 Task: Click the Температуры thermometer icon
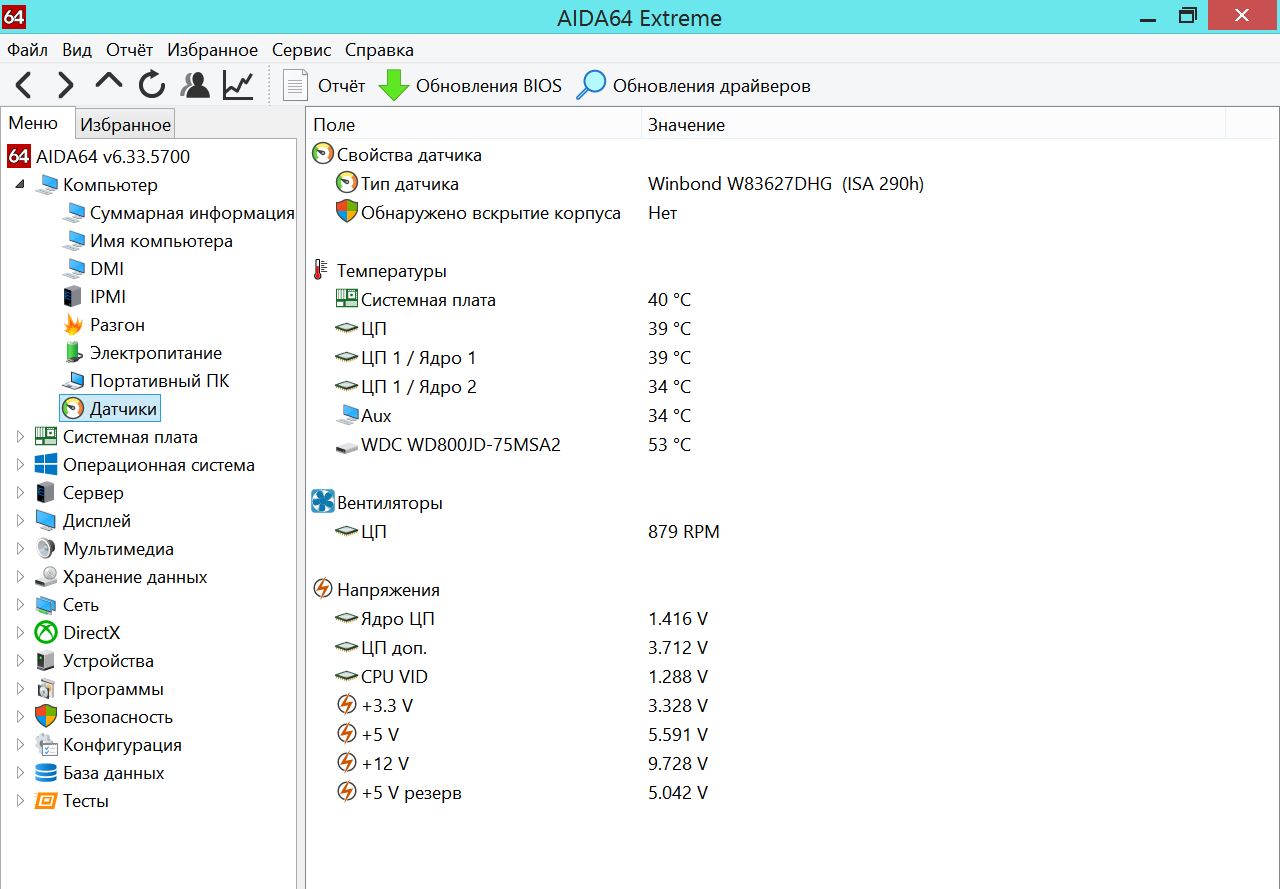coord(321,270)
